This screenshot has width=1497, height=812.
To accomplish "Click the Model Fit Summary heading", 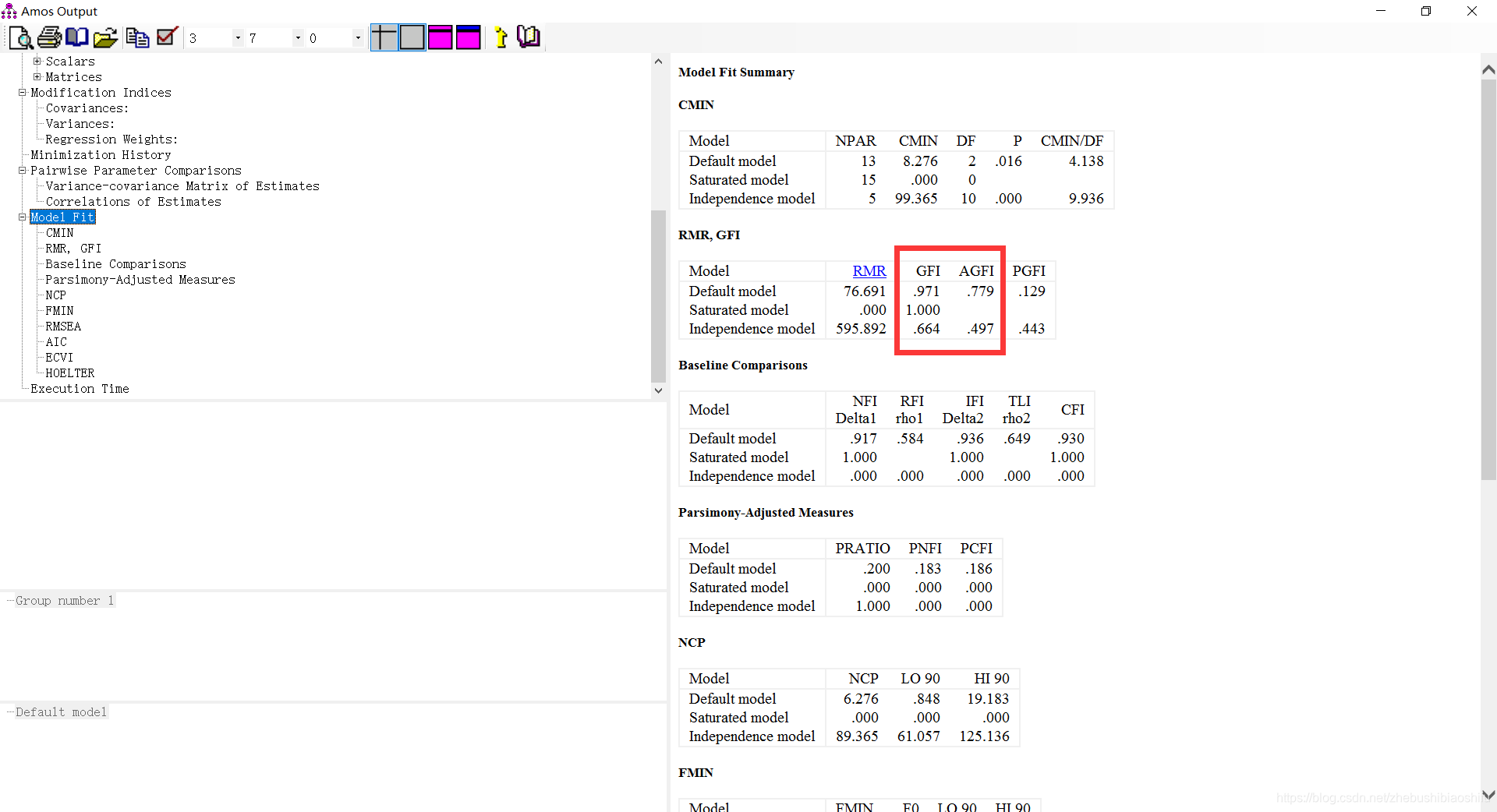I will [736, 72].
